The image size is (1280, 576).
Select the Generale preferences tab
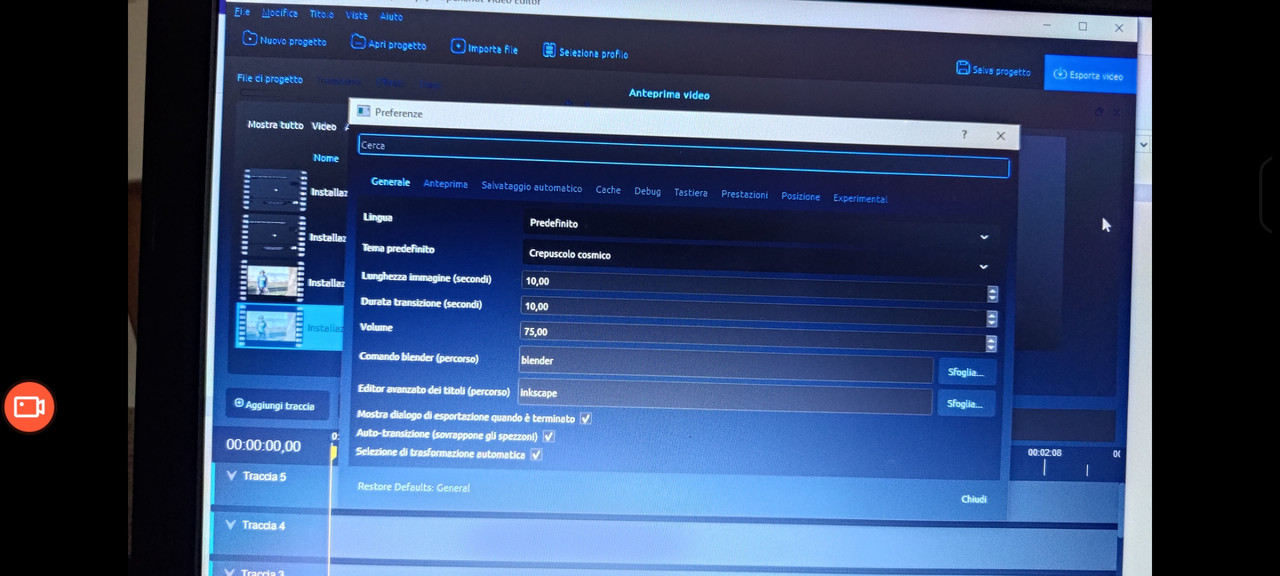coord(390,182)
